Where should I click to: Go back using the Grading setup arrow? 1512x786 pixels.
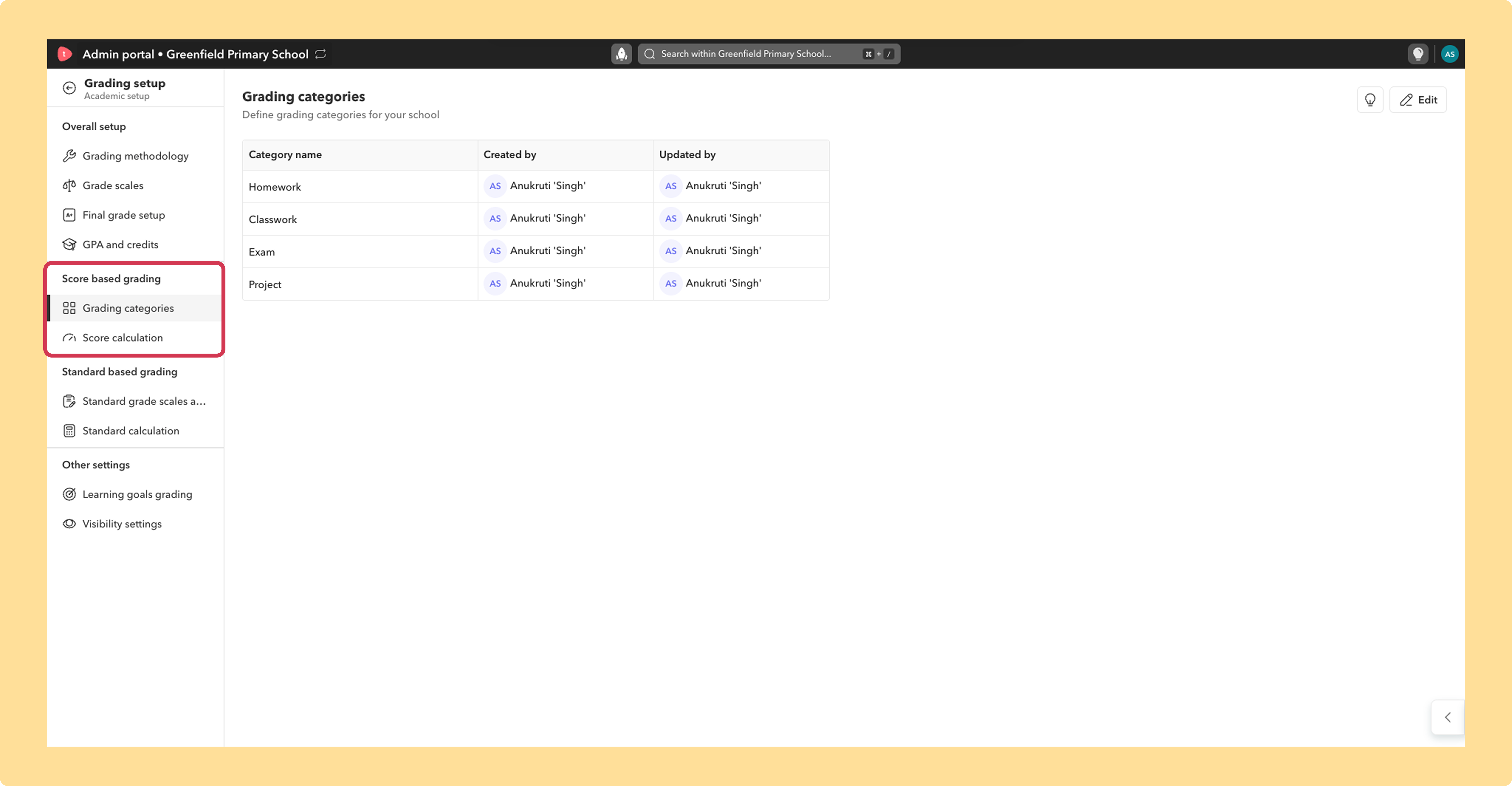click(69, 88)
